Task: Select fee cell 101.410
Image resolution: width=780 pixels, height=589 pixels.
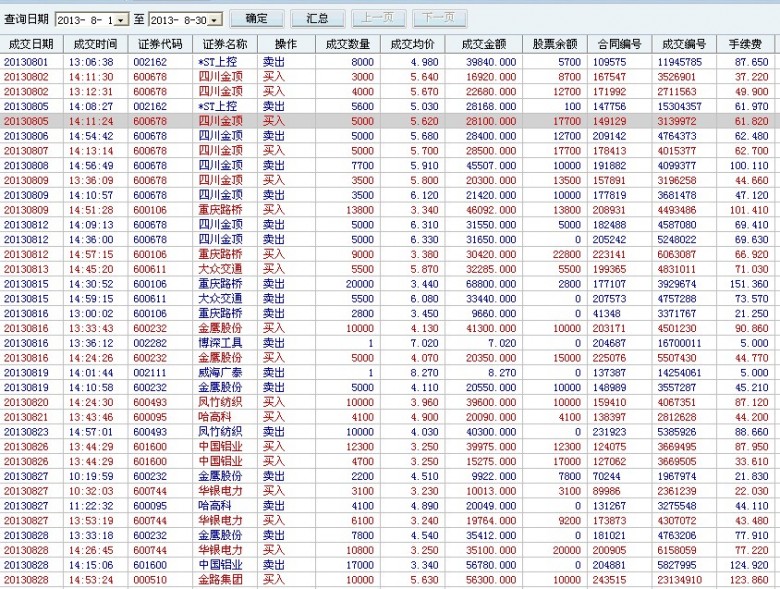Action: click(749, 210)
